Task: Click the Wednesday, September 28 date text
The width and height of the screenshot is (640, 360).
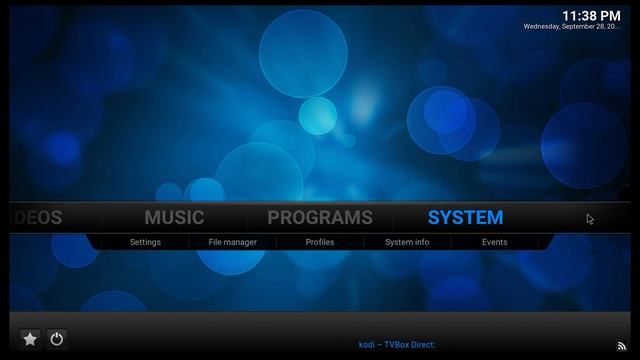Action: click(572, 27)
